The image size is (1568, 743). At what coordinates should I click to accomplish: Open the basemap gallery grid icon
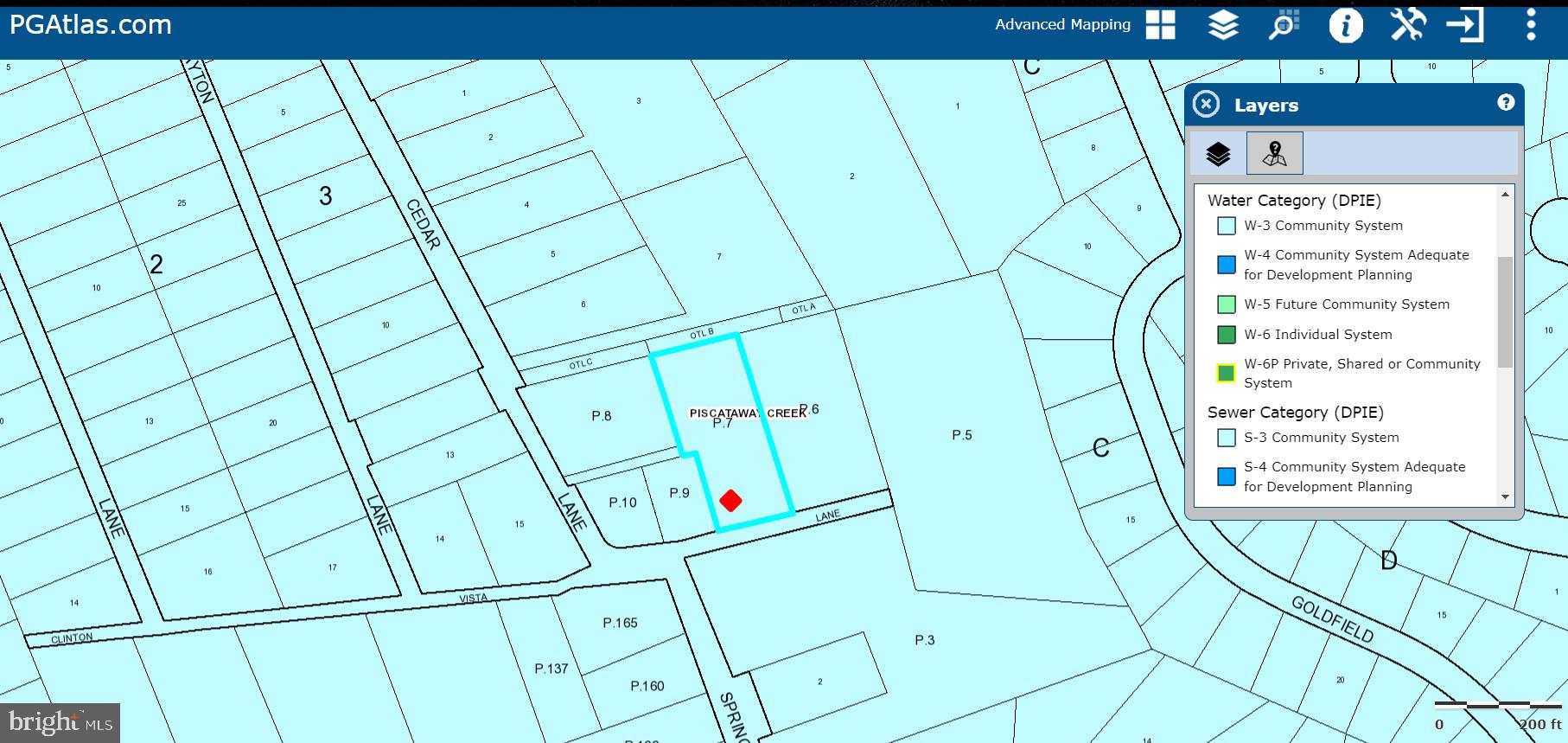(x=1160, y=25)
